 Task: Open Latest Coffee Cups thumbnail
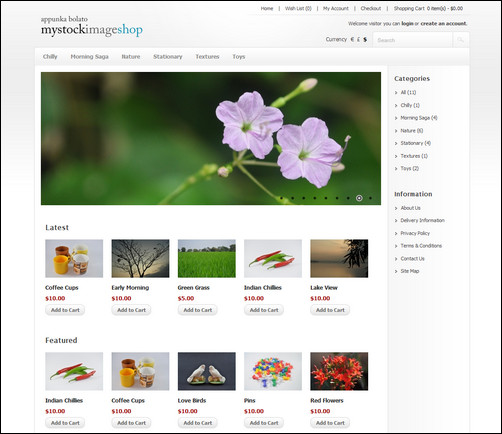coord(74,258)
